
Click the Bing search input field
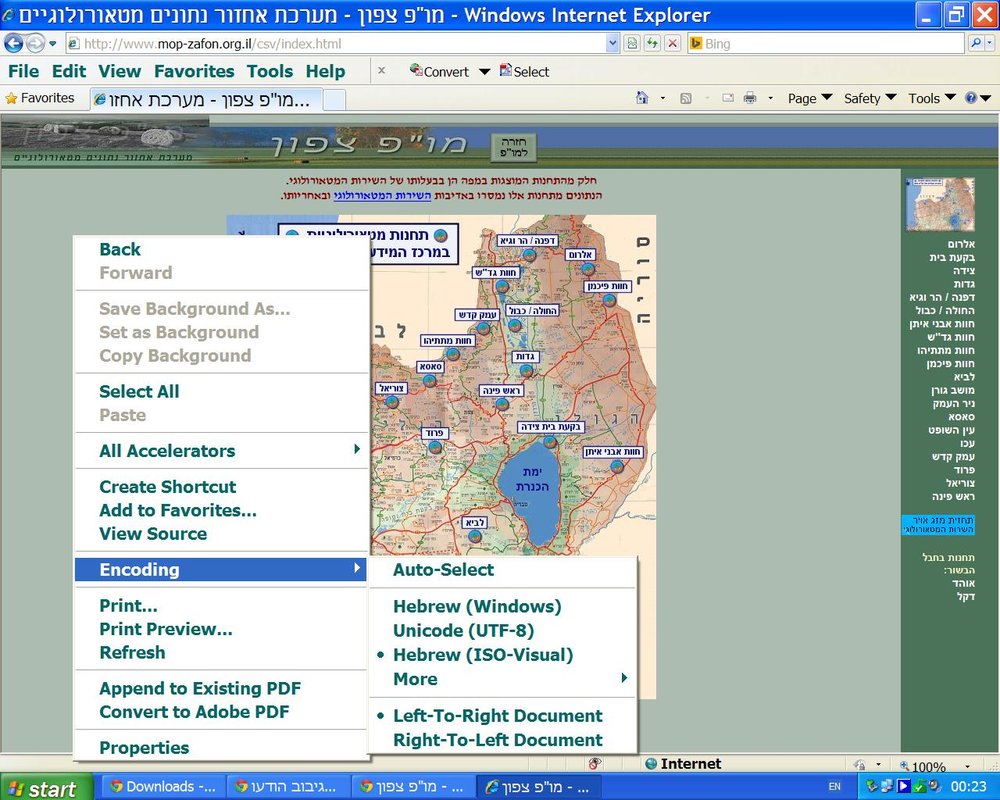coord(826,43)
